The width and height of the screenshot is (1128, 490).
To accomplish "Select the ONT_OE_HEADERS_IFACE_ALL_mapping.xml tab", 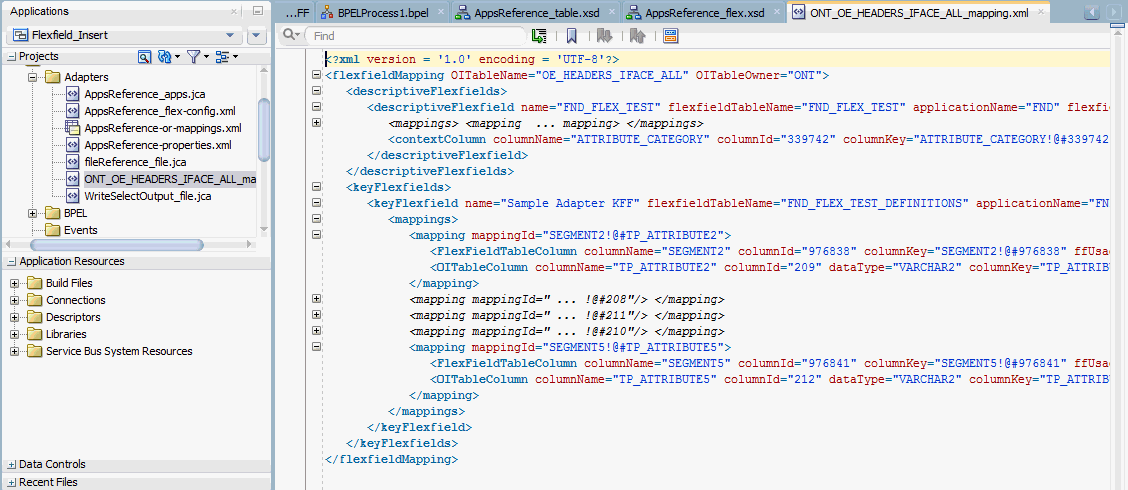I will [x=919, y=12].
